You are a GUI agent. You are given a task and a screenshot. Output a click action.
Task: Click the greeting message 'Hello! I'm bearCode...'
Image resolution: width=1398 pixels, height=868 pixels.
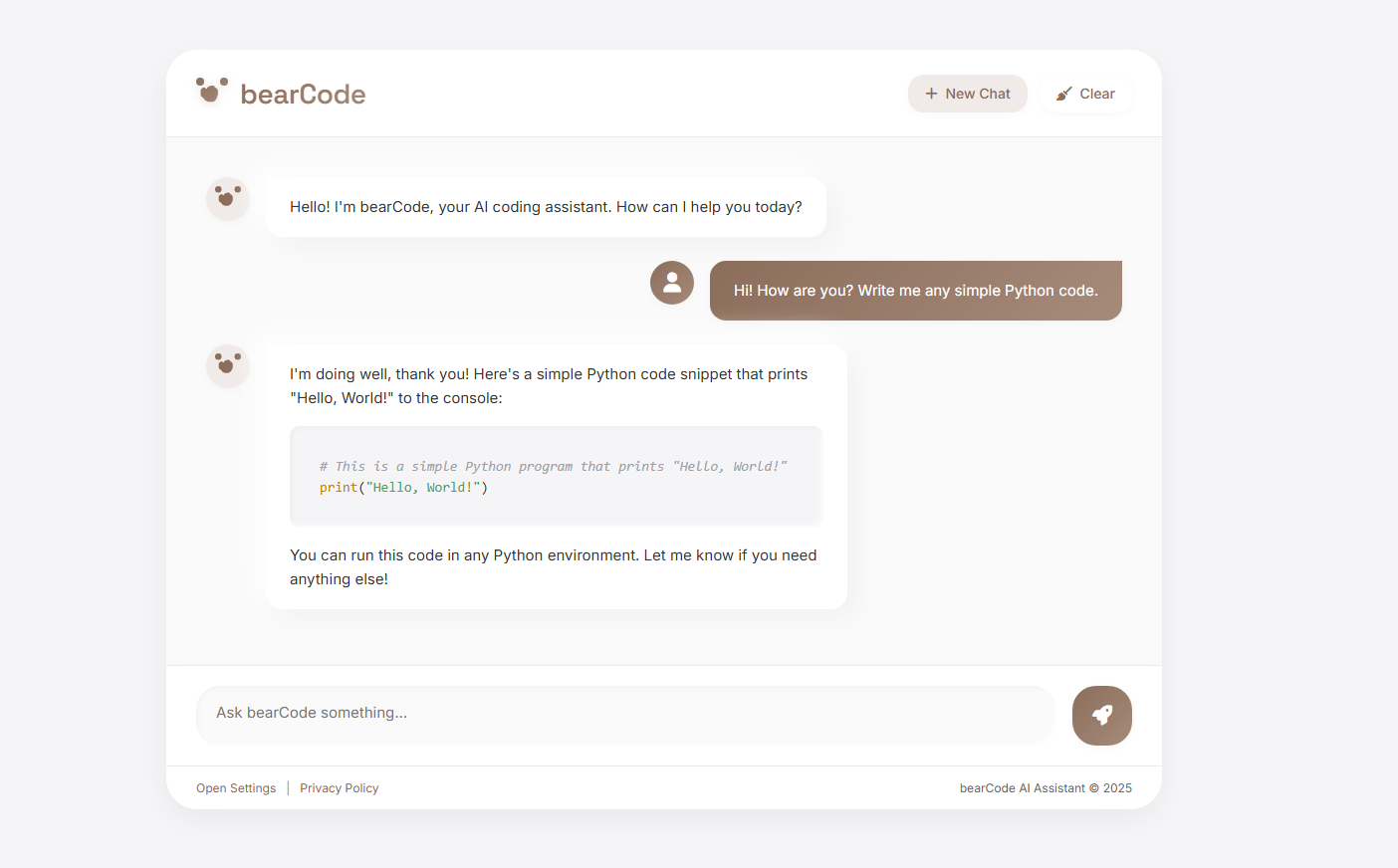(x=546, y=207)
